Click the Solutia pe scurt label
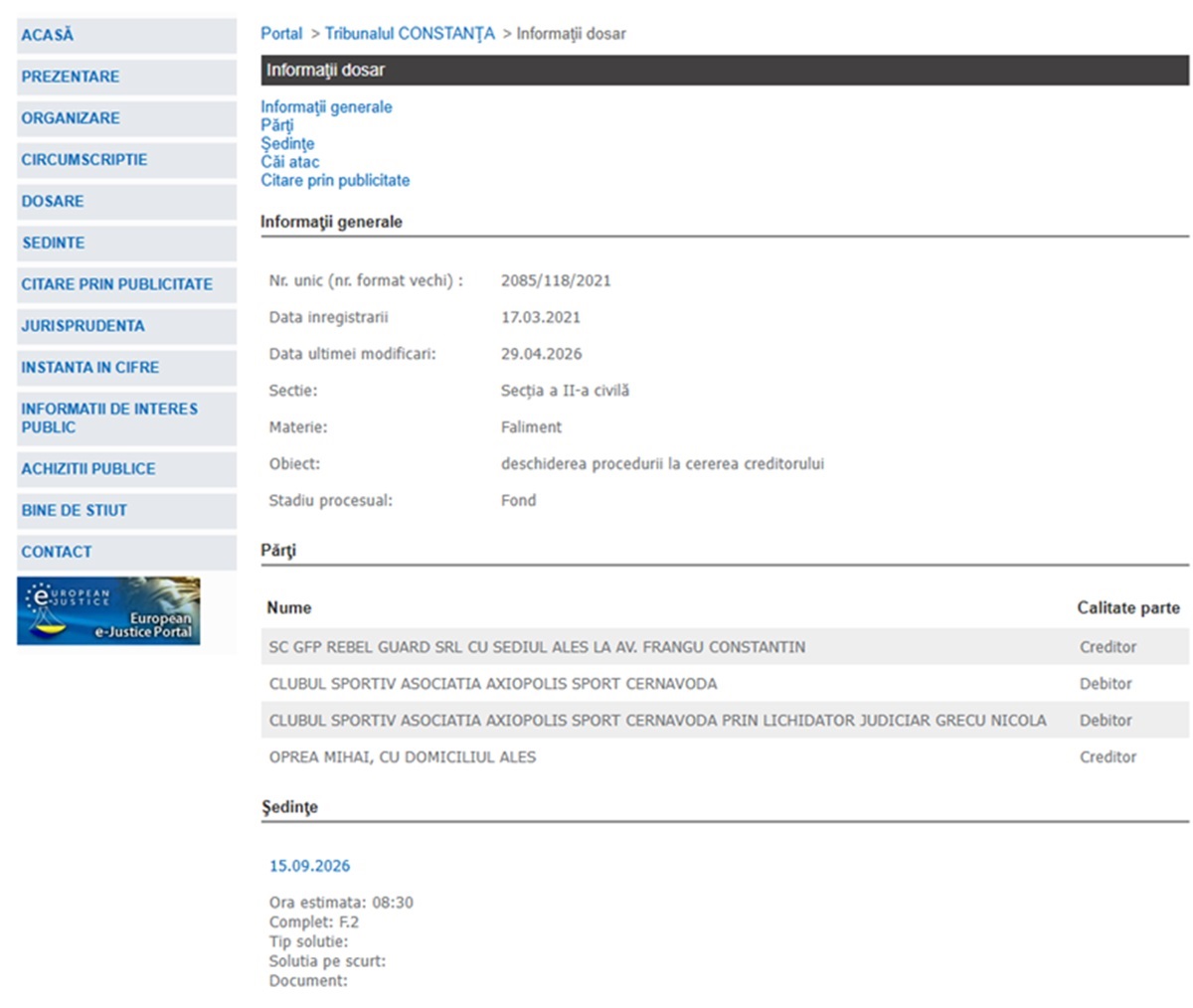The image size is (1193, 1008). pos(327,961)
